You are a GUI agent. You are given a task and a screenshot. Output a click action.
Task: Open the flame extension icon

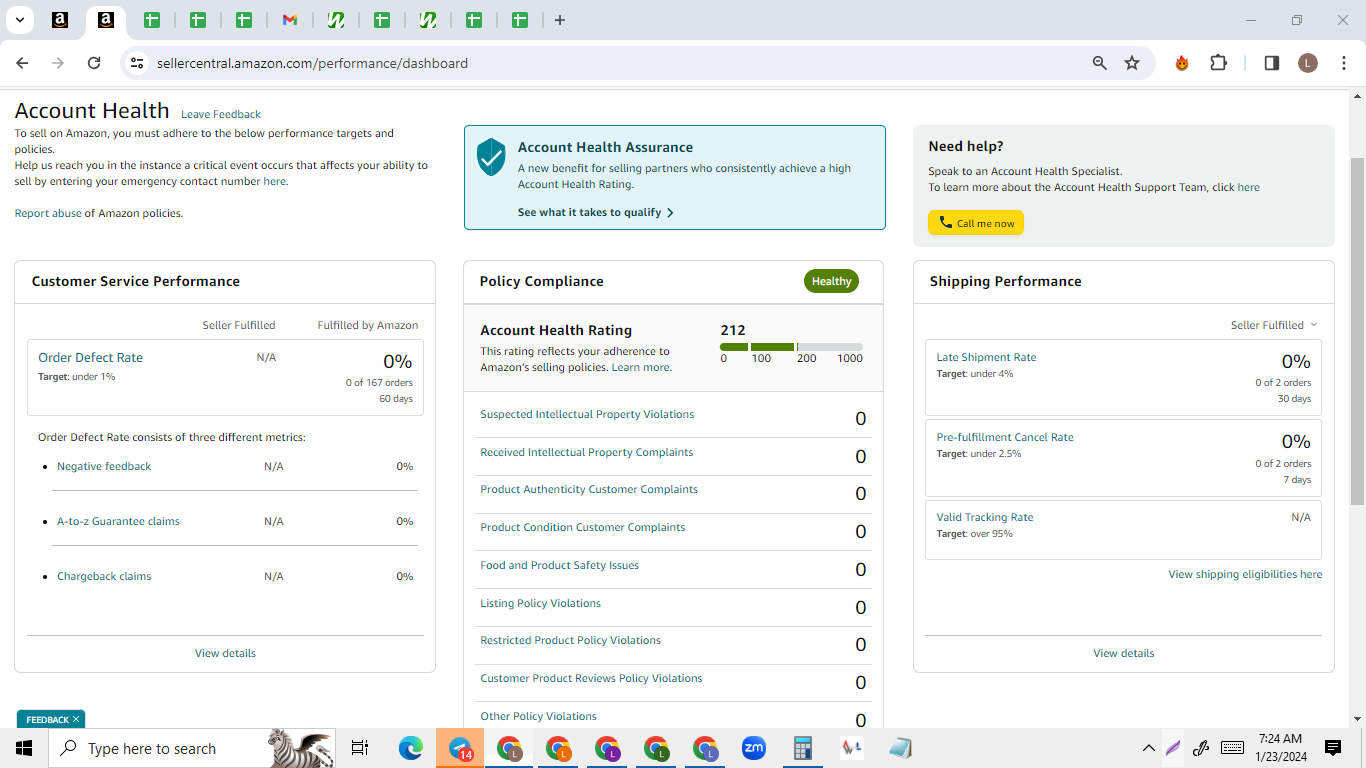click(x=1182, y=63)
